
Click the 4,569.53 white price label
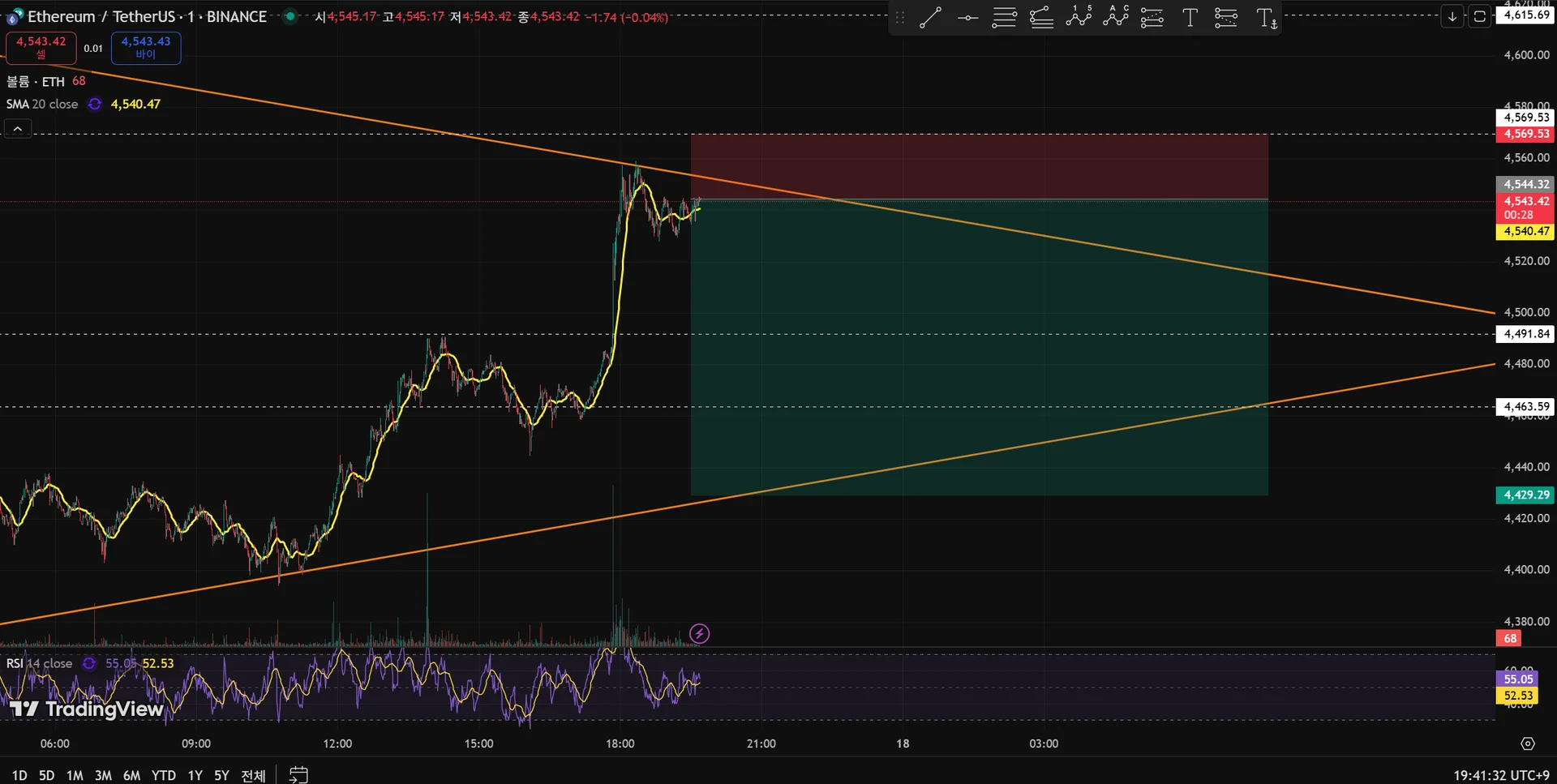click(x=1525, y=117)
